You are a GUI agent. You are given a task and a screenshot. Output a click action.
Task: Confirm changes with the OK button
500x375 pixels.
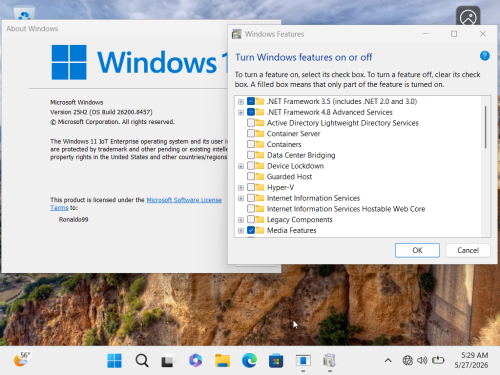click(417, 250)
